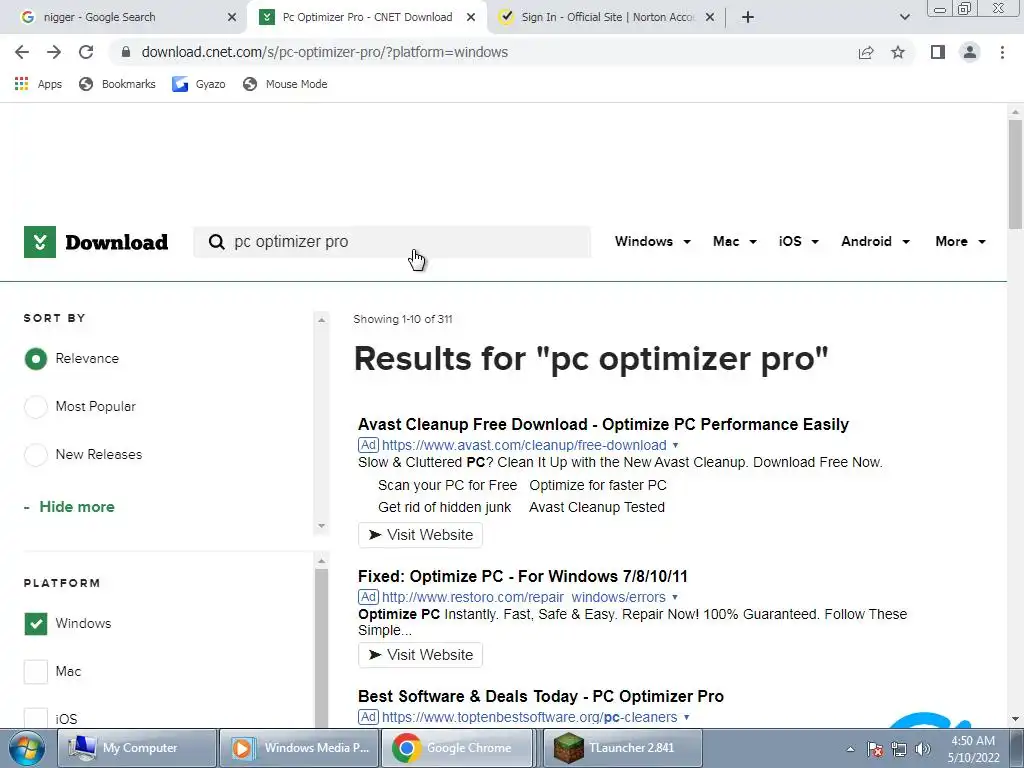Go forward using the browser forward arrow

click(x=54, y=52)
